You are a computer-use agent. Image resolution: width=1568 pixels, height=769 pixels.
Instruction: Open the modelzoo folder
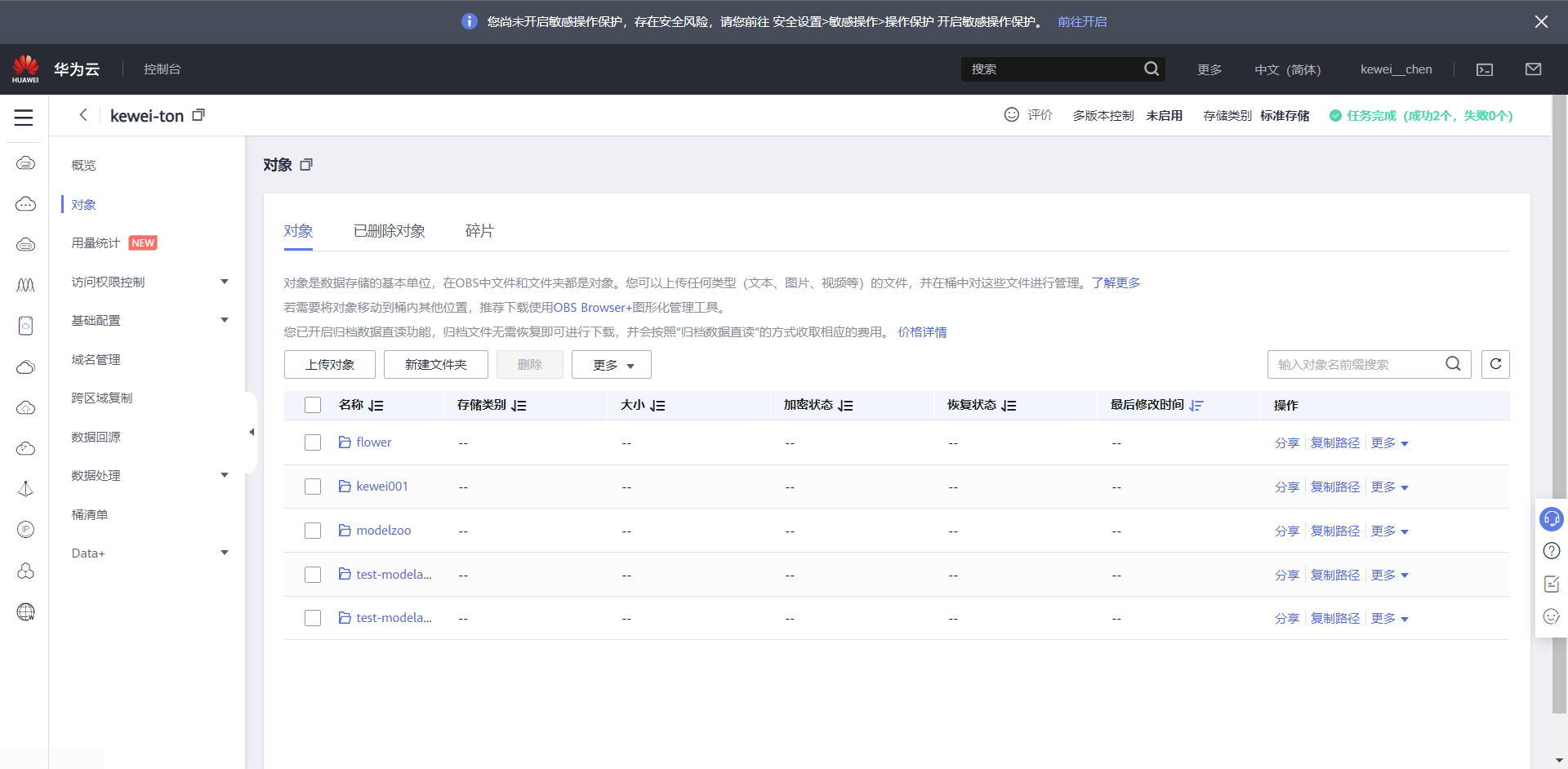(x=383, y=531)
